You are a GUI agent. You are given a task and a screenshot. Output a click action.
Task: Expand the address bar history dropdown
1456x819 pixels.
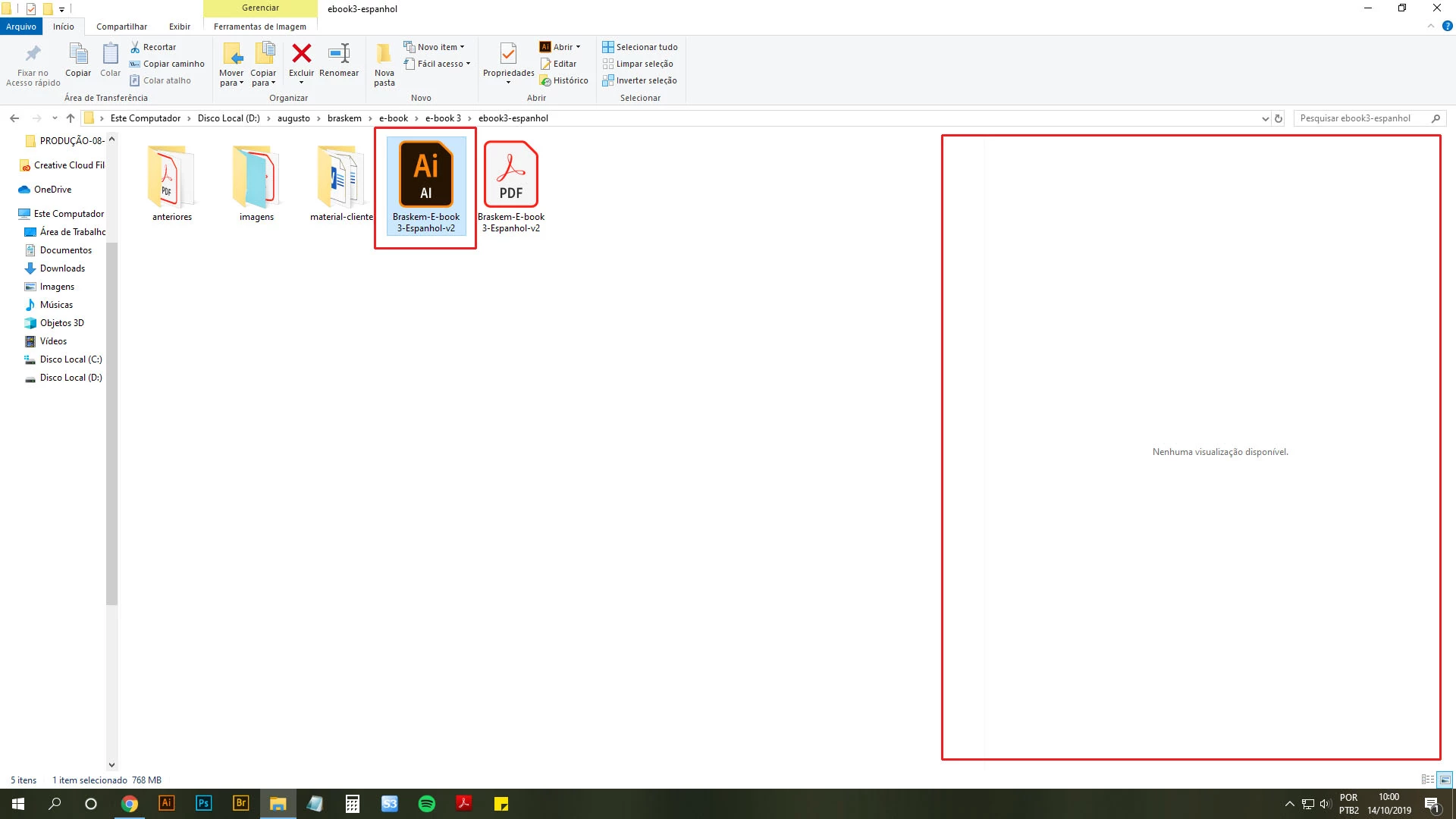pos(1265,118)
